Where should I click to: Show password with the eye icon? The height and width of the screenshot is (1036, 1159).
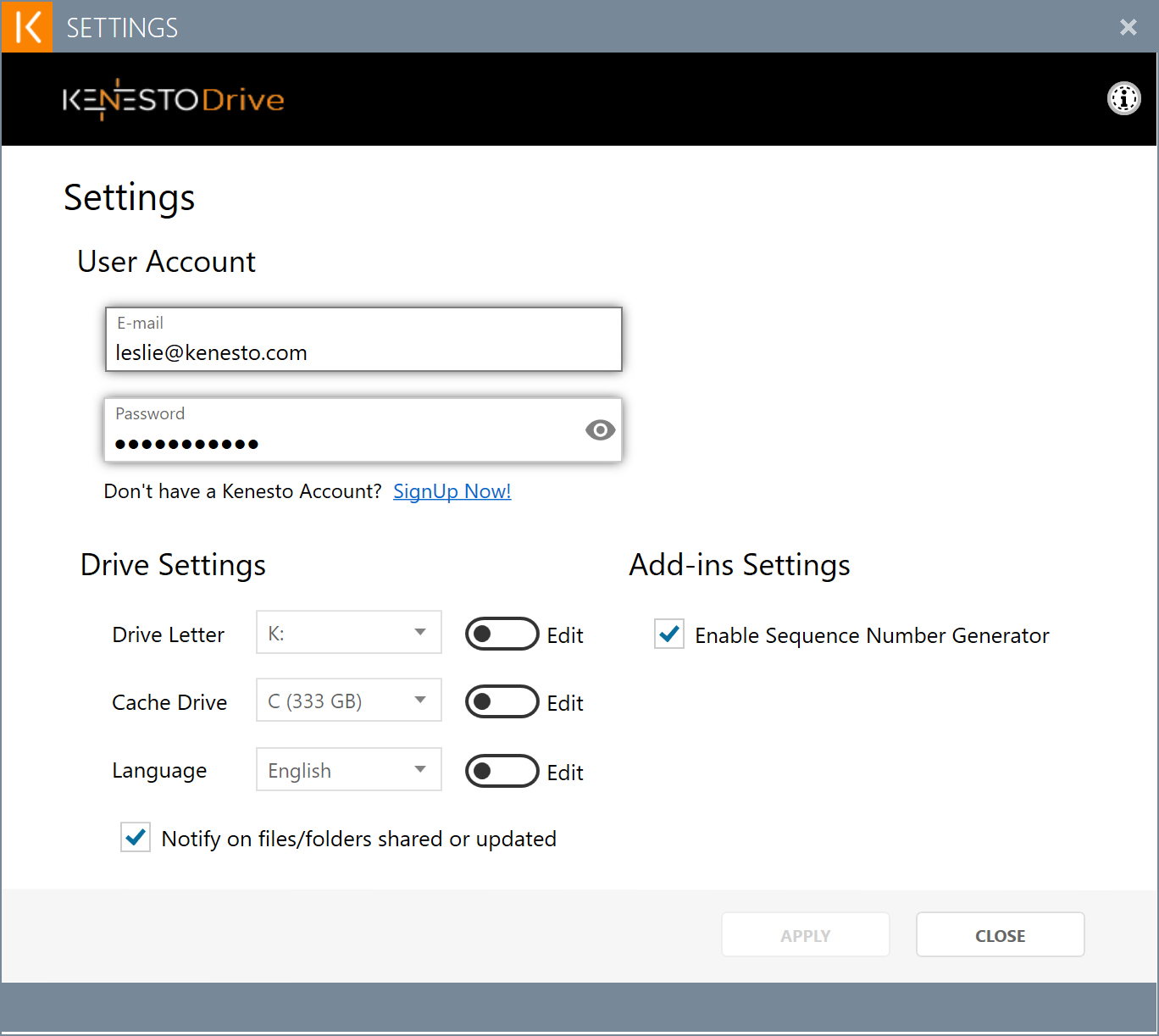[600, 430]
